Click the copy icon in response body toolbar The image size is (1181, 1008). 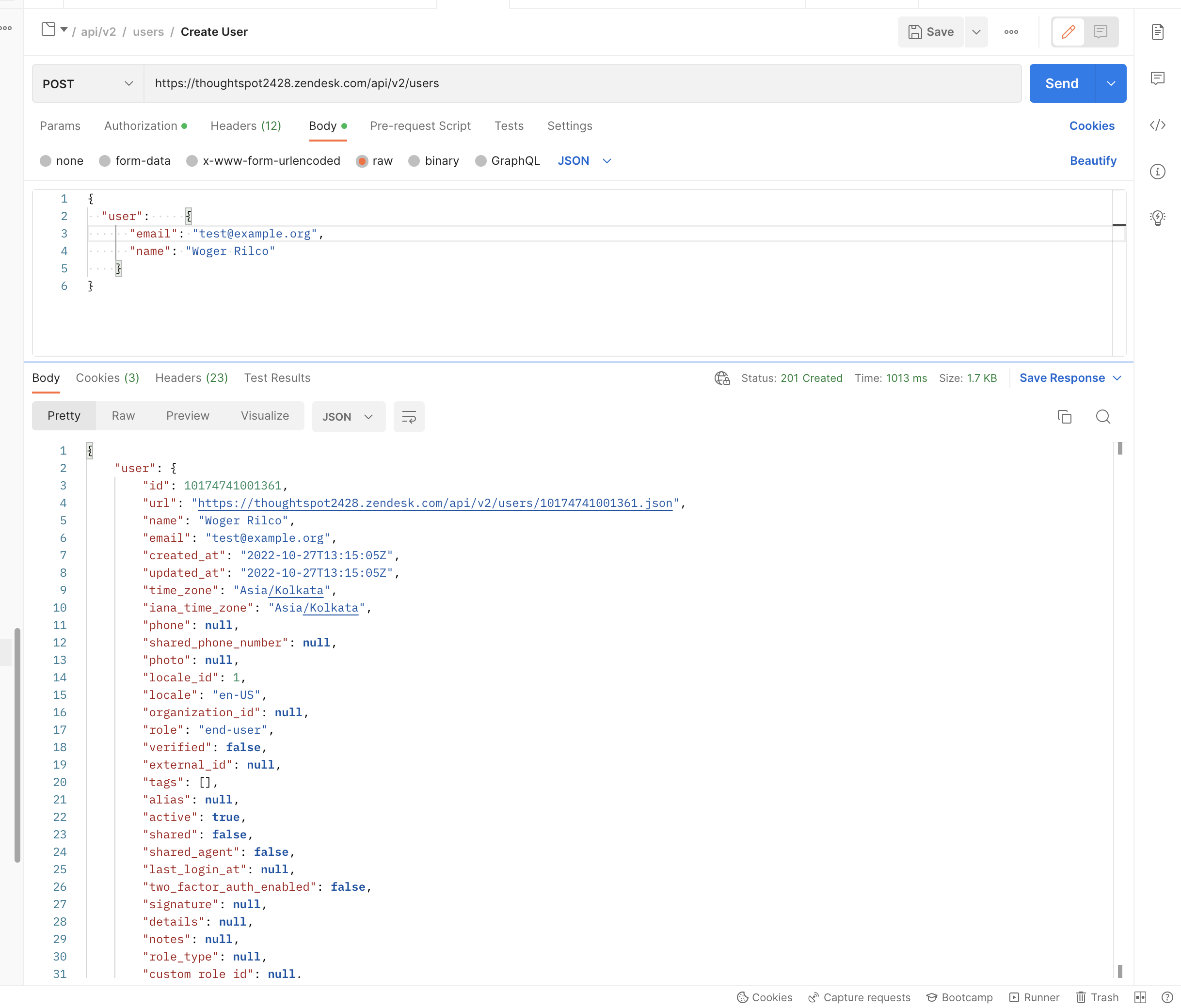tap(1064, 417)
